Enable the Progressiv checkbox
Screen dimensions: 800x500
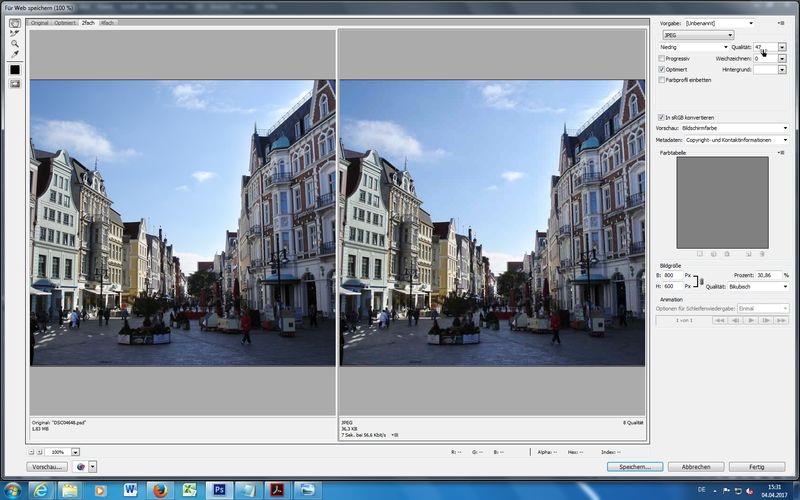tap(662, 58)
